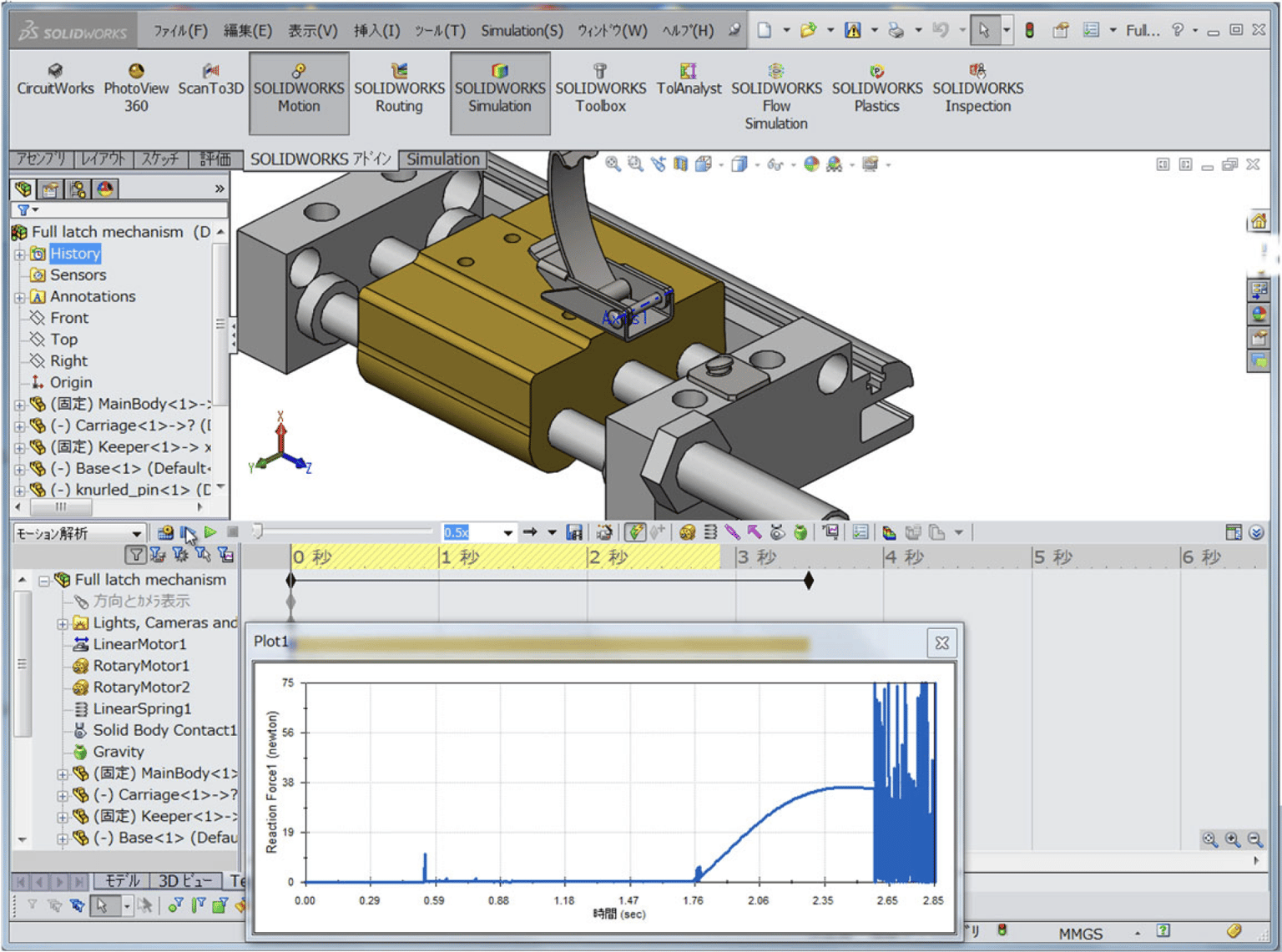Click the playback time slider handle

tap(258, 531)
